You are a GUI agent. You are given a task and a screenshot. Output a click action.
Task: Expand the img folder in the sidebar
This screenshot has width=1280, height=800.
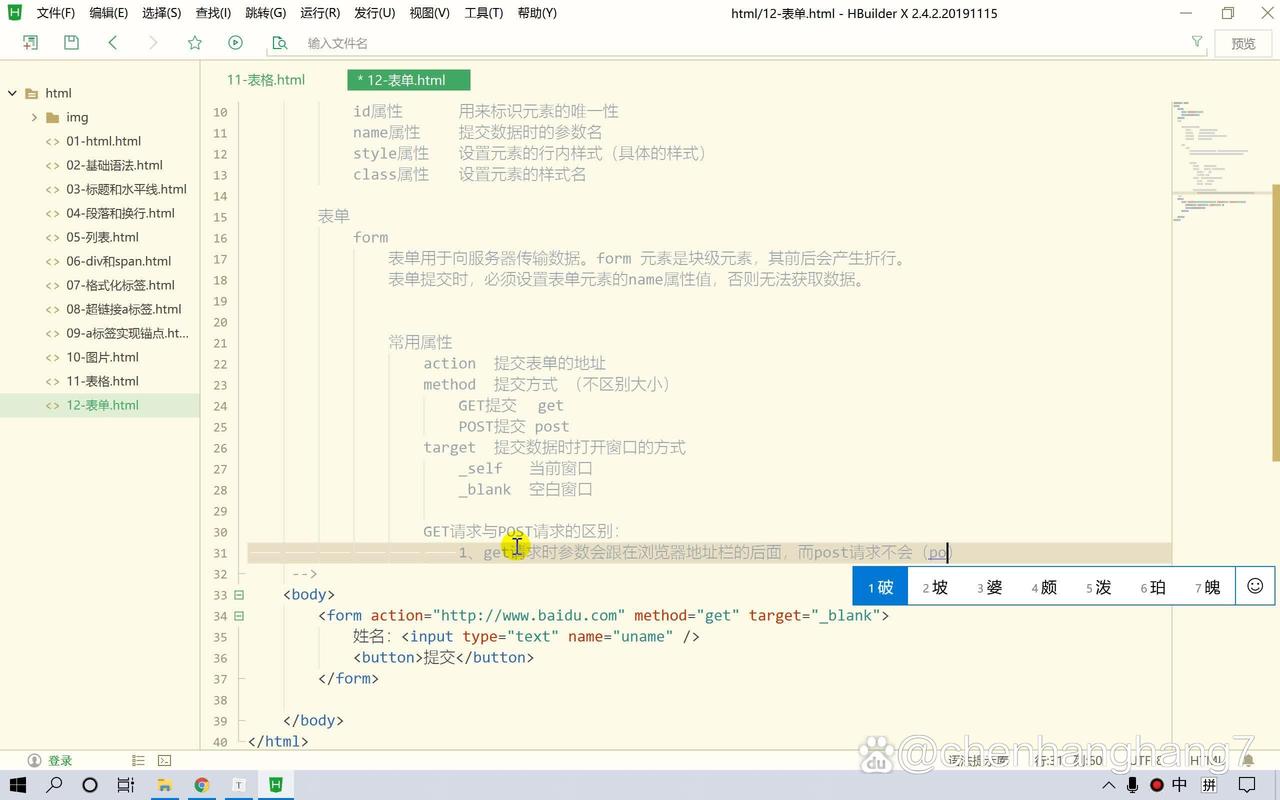(34, 117)
